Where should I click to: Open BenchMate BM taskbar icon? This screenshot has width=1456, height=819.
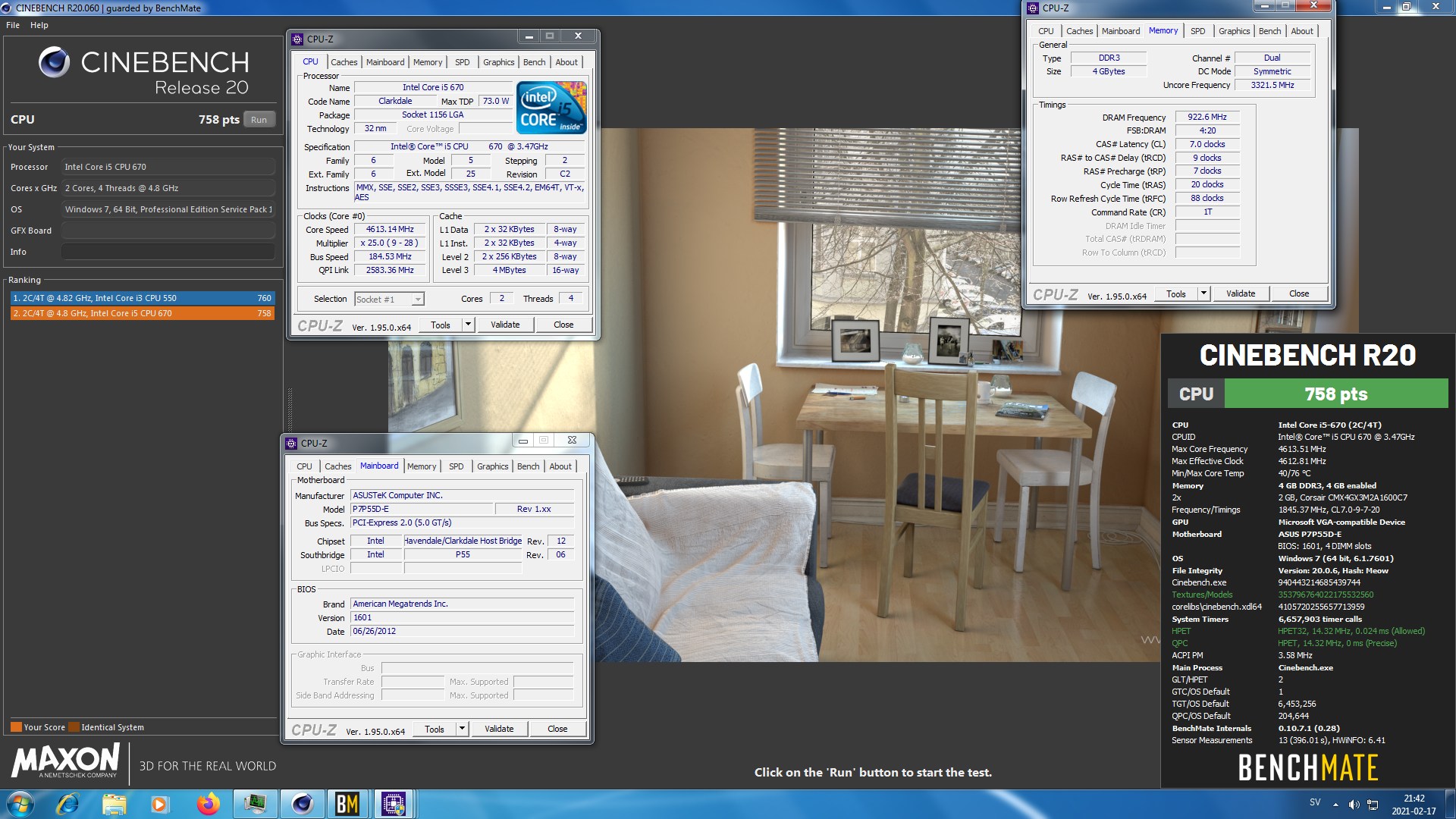tap(347, 804)
